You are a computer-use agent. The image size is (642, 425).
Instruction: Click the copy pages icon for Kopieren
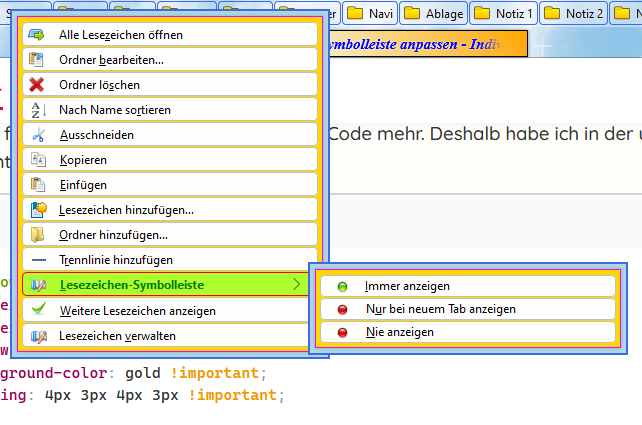(x=38, y=160)
